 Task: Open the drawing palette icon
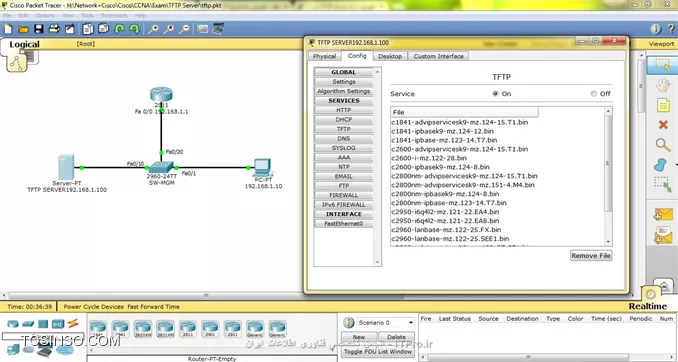point(202,29)
